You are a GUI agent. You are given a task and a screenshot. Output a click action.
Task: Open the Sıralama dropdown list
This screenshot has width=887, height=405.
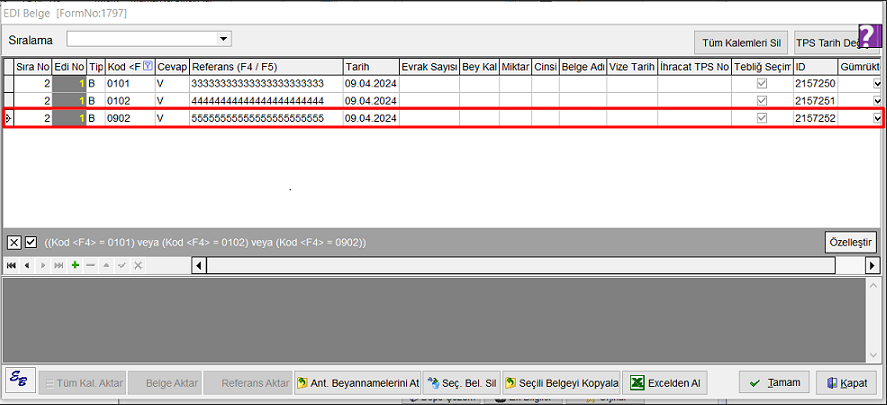coord(223,39)
